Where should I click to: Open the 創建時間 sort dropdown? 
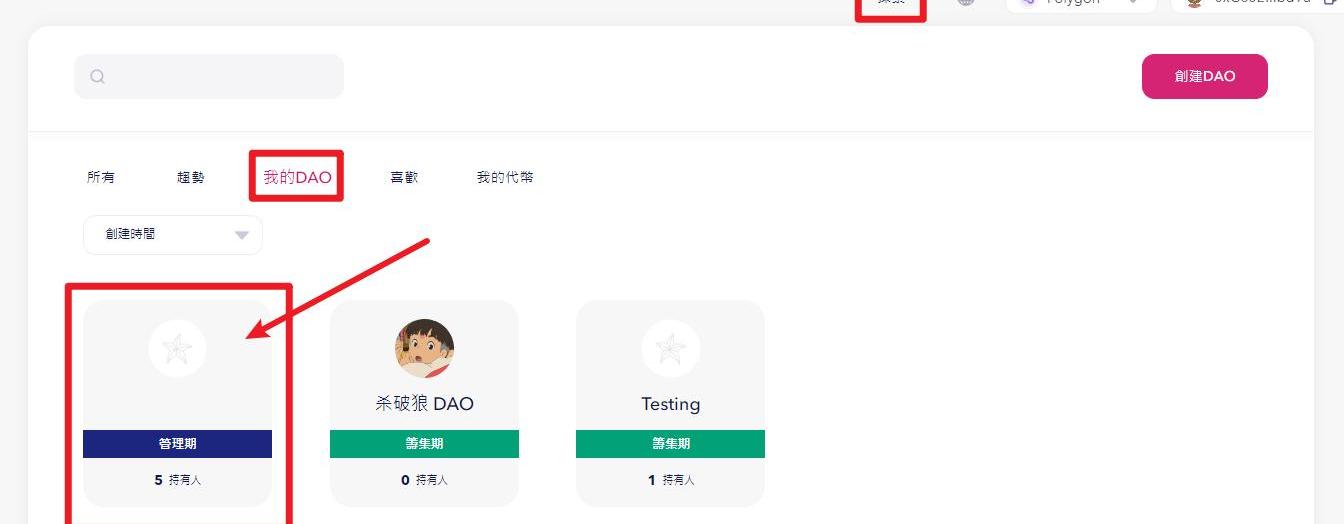[x=172, y=235]
